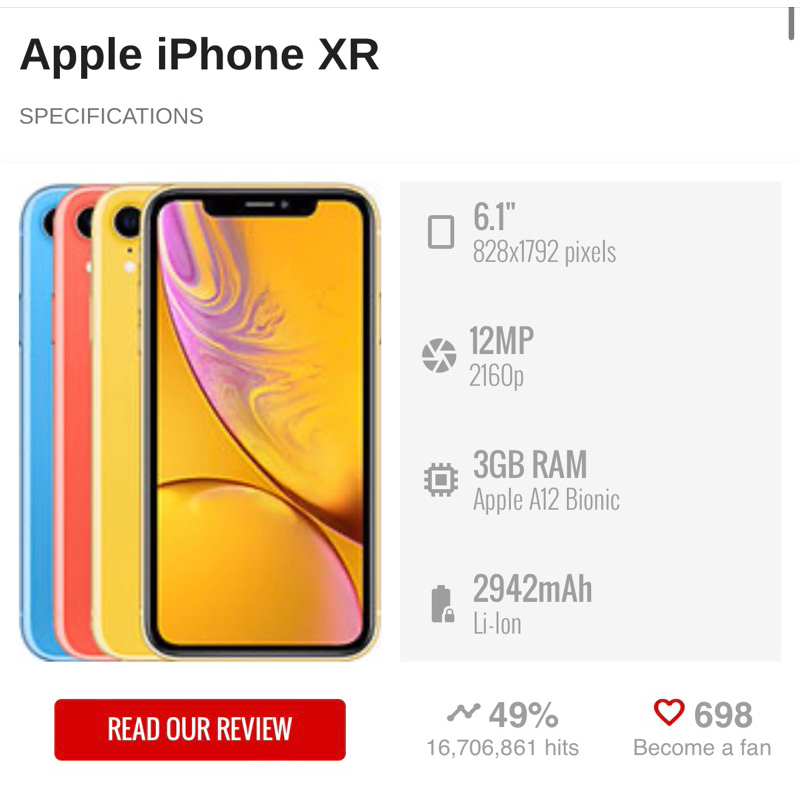The image size is (800, 800).
Task: Click the 49% popularity figure
Action: point(523,715)
